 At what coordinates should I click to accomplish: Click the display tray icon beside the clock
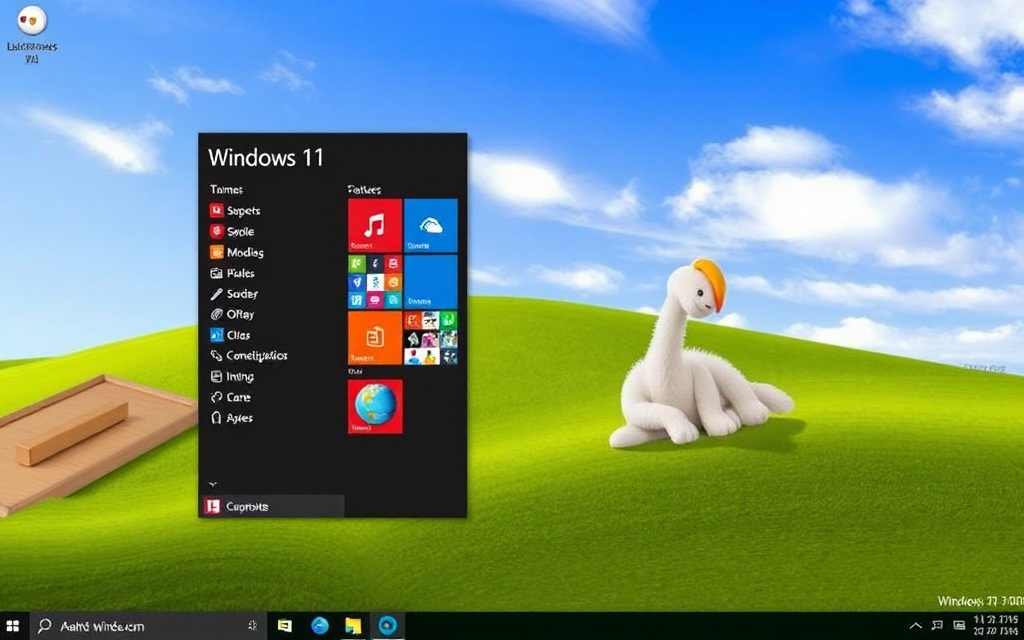pos(959,626)
